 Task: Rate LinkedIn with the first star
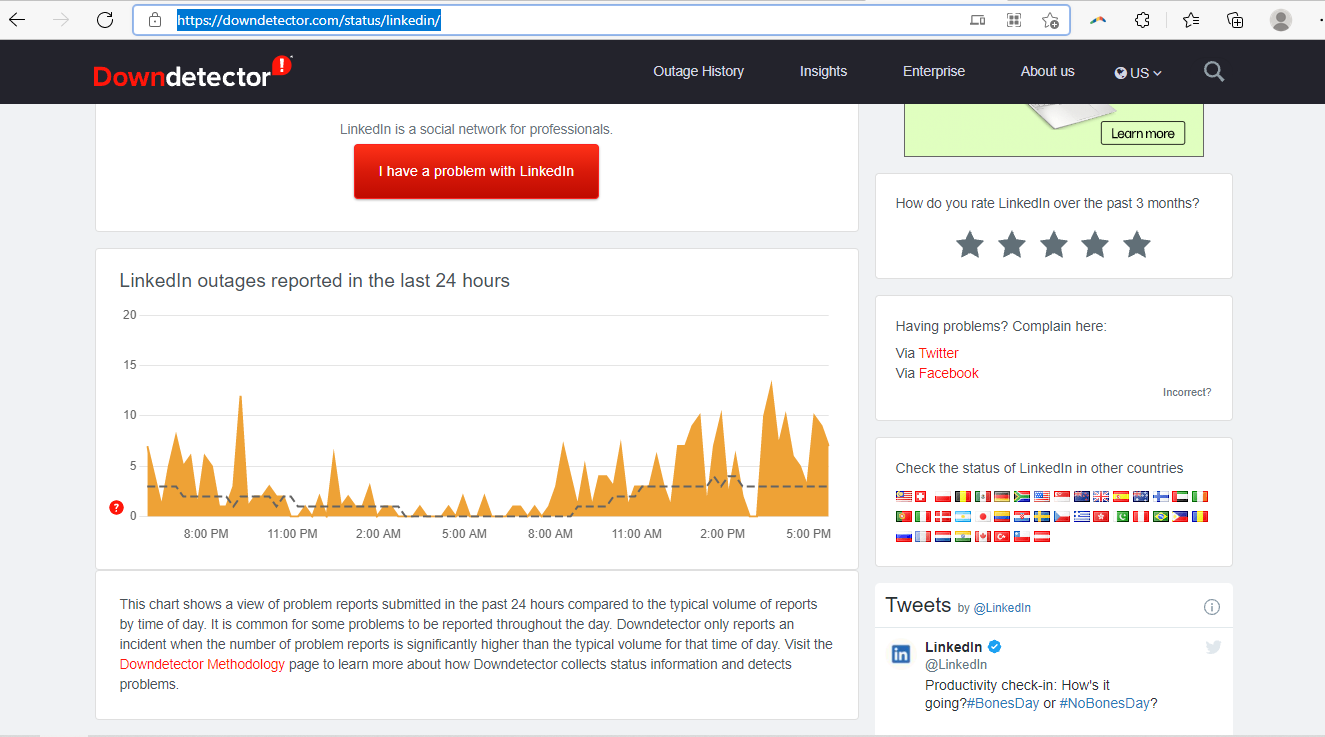click(x=970, y=244)
